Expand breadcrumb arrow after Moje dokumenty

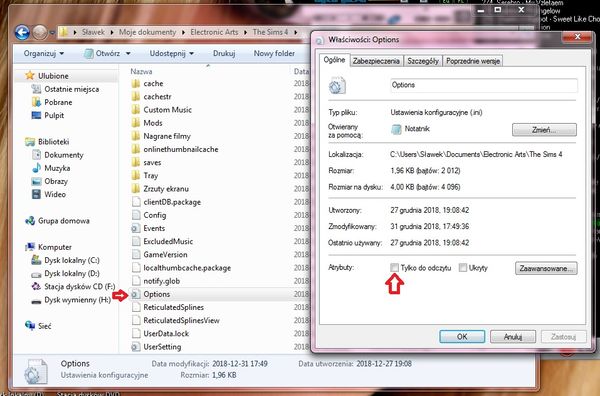click(x=183, y=33)
